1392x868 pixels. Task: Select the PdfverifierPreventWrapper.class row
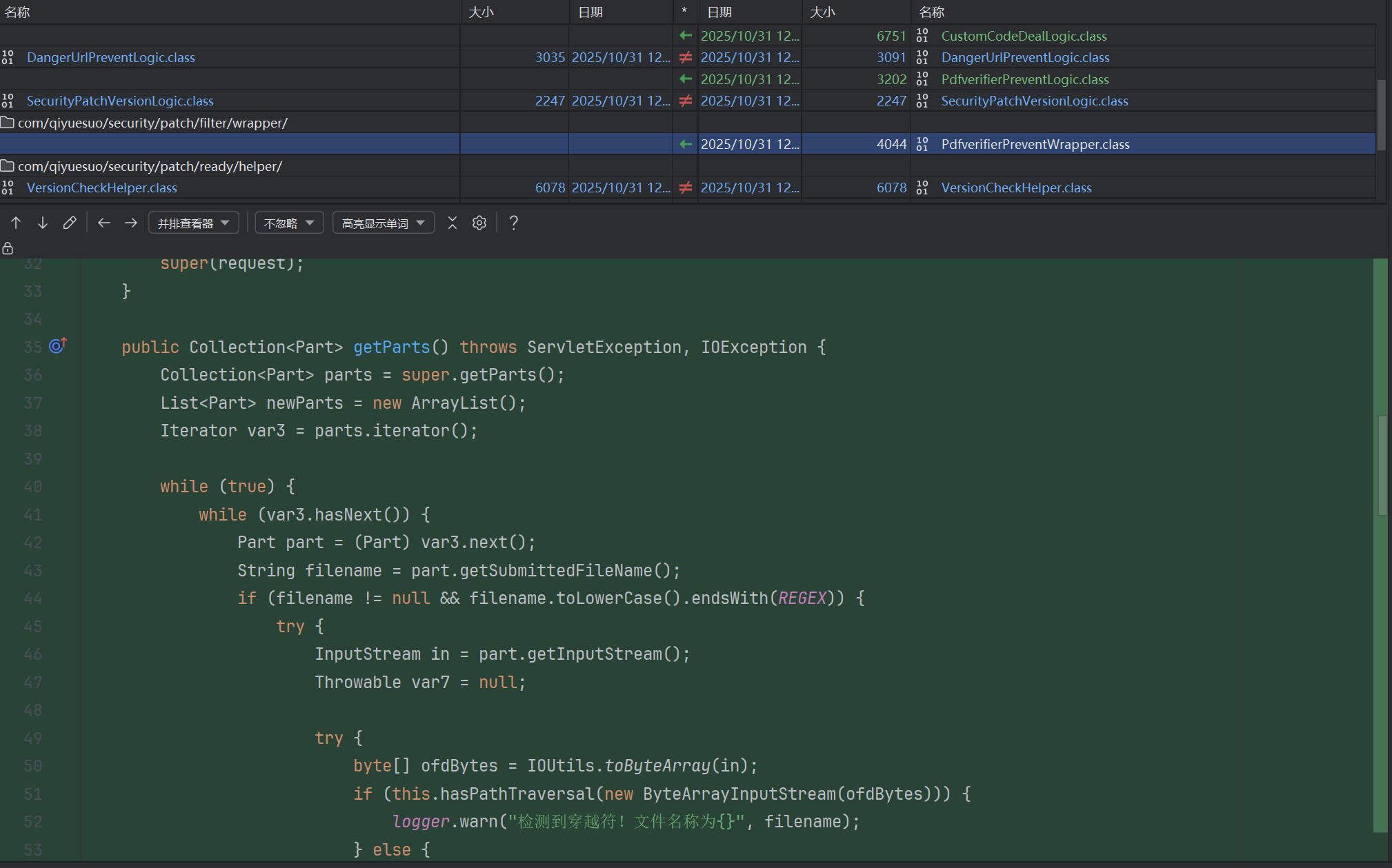click(1035, 144)
